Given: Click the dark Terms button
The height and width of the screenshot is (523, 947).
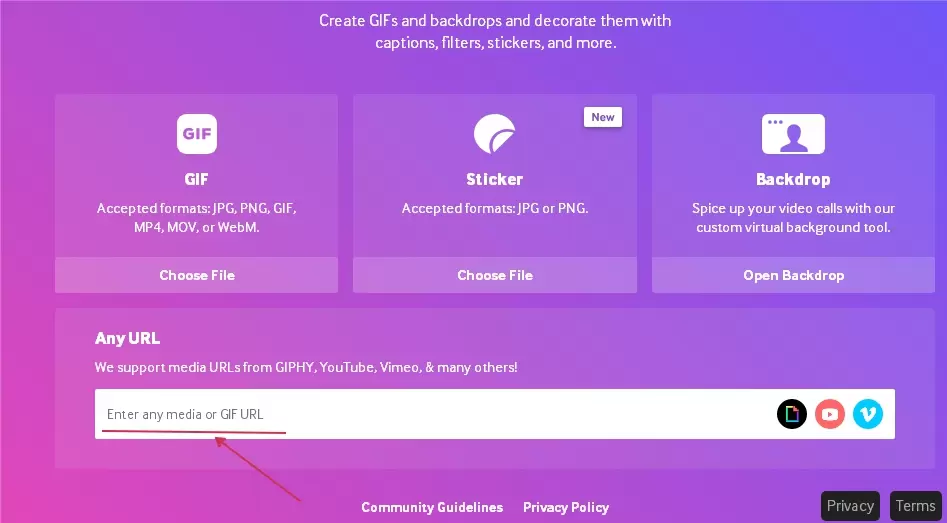Looking at the screenshot, I should [x=915, y=506].
